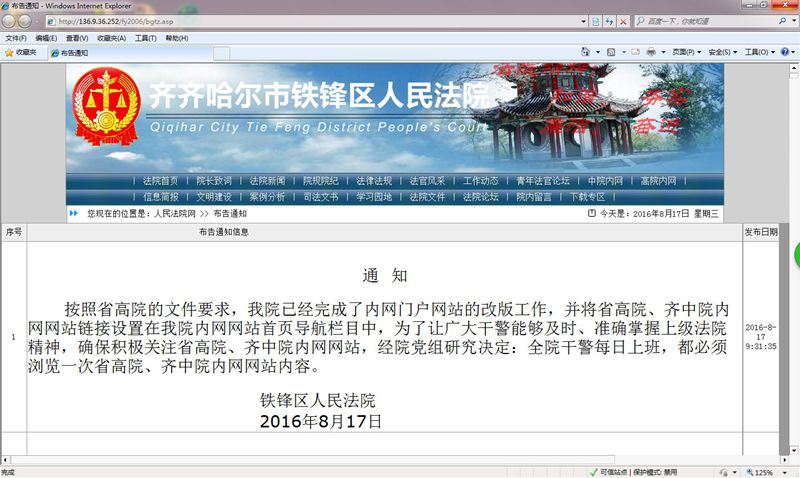Open the 帮助(H) menu

click(x=177, y=38)
